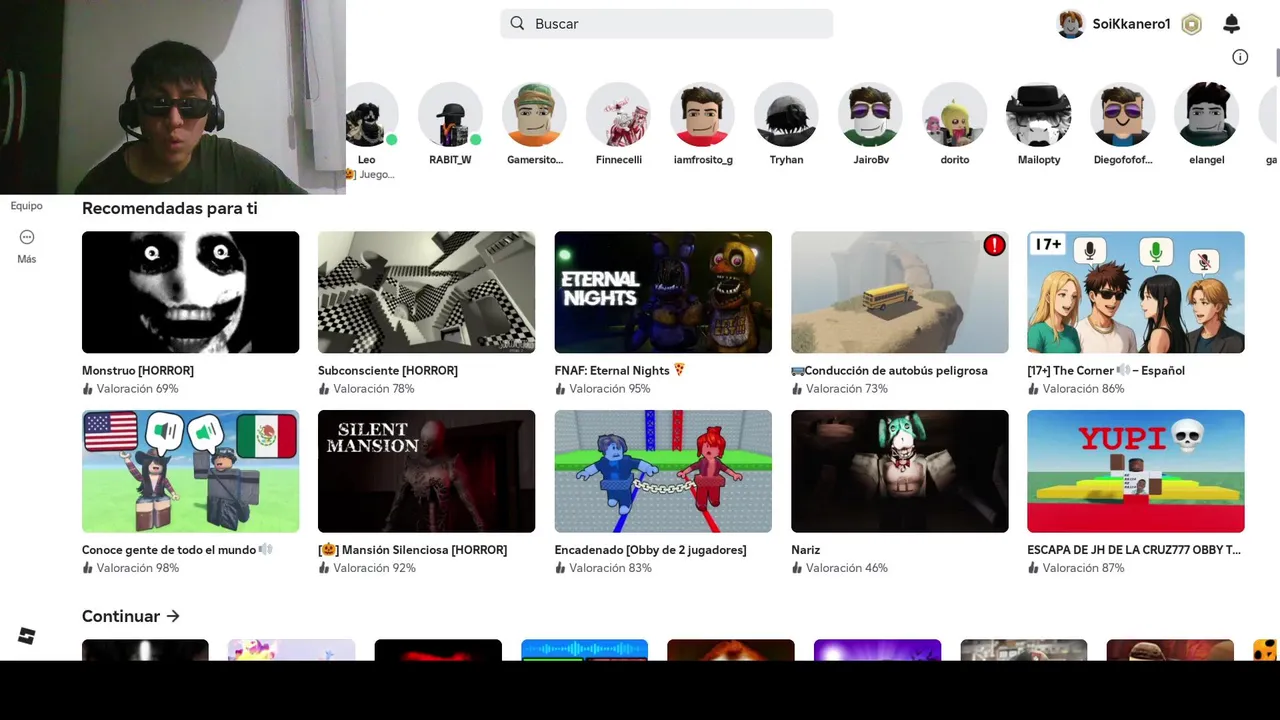
Task: Open Subconsciente [HORROR] game thumbnail
Action: point(426,292)
